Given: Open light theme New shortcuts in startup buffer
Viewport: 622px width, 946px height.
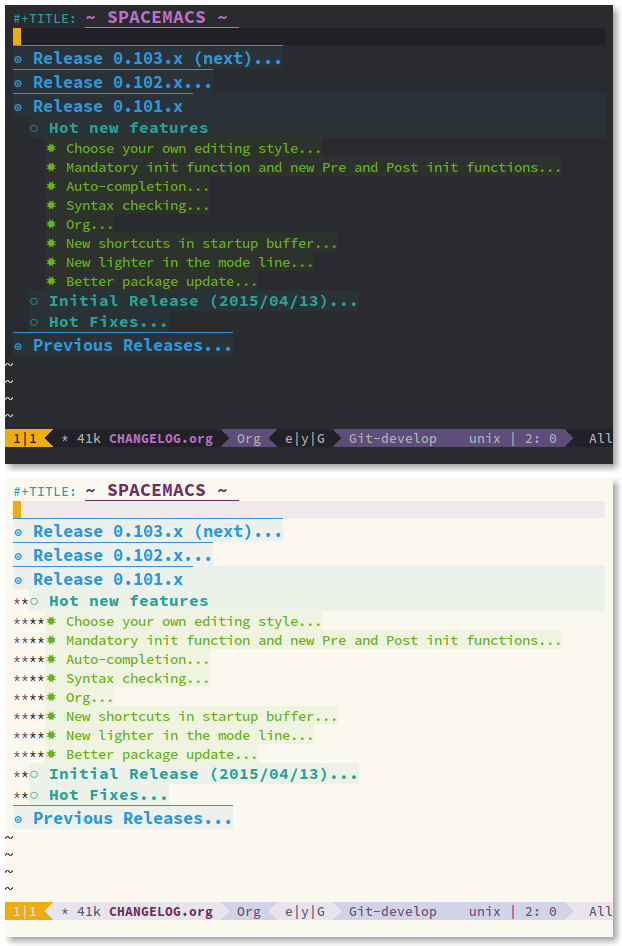Looking at the screenshot, I should click(201, 716).
